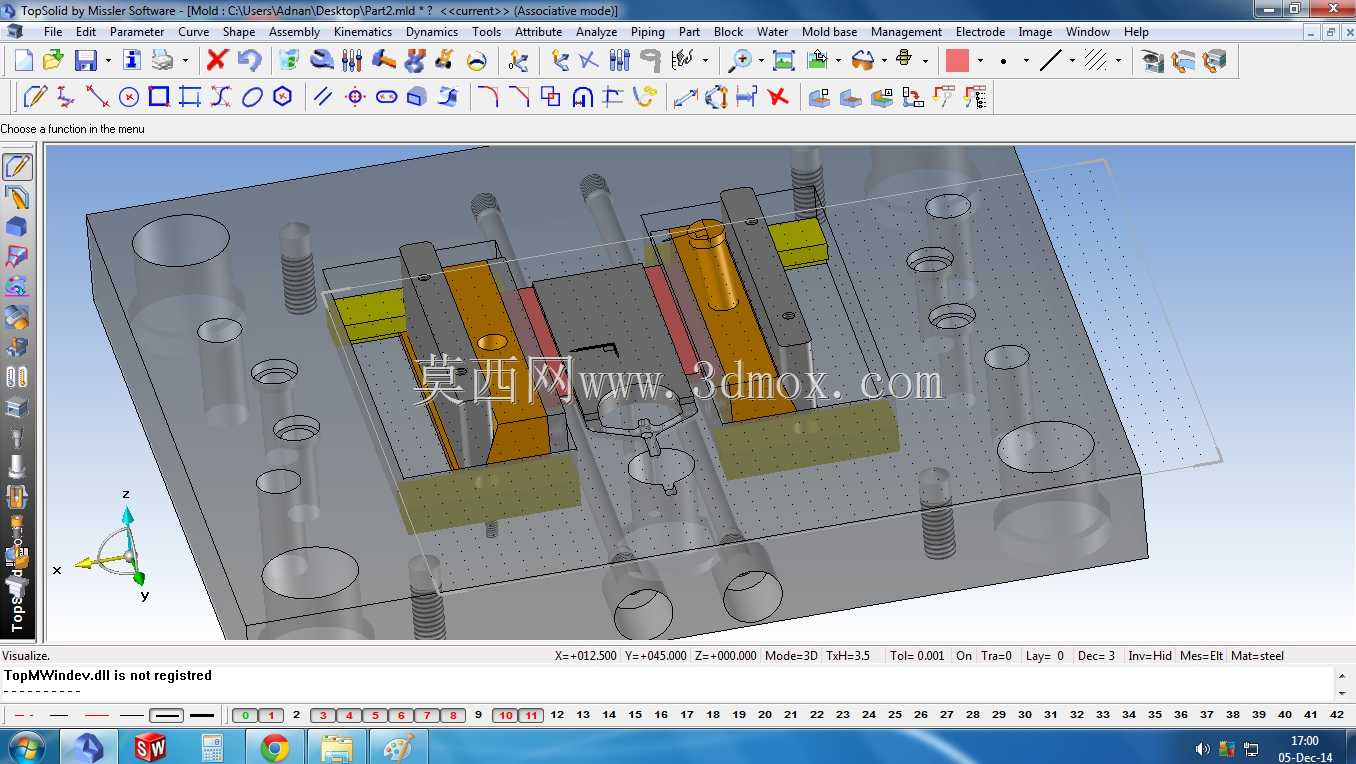Toggle layer 6 button in the layer bar
1356x764 pixels.
click(x=401, y=715)
